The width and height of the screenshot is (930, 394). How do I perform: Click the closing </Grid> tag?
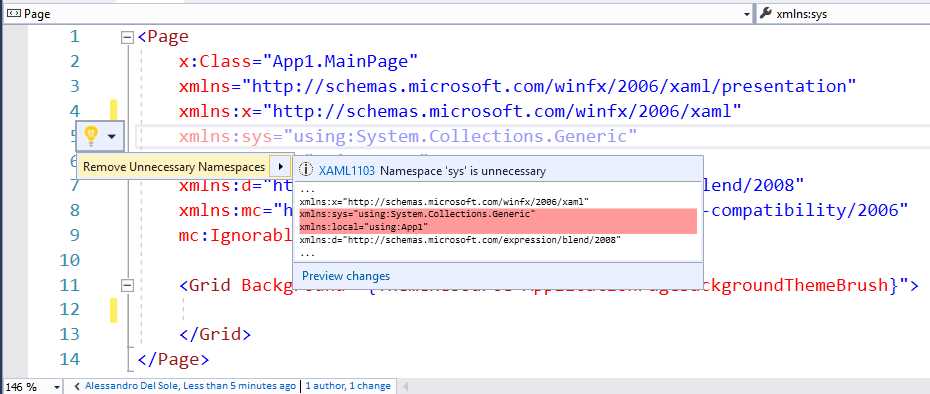click(x=215, y=334)
